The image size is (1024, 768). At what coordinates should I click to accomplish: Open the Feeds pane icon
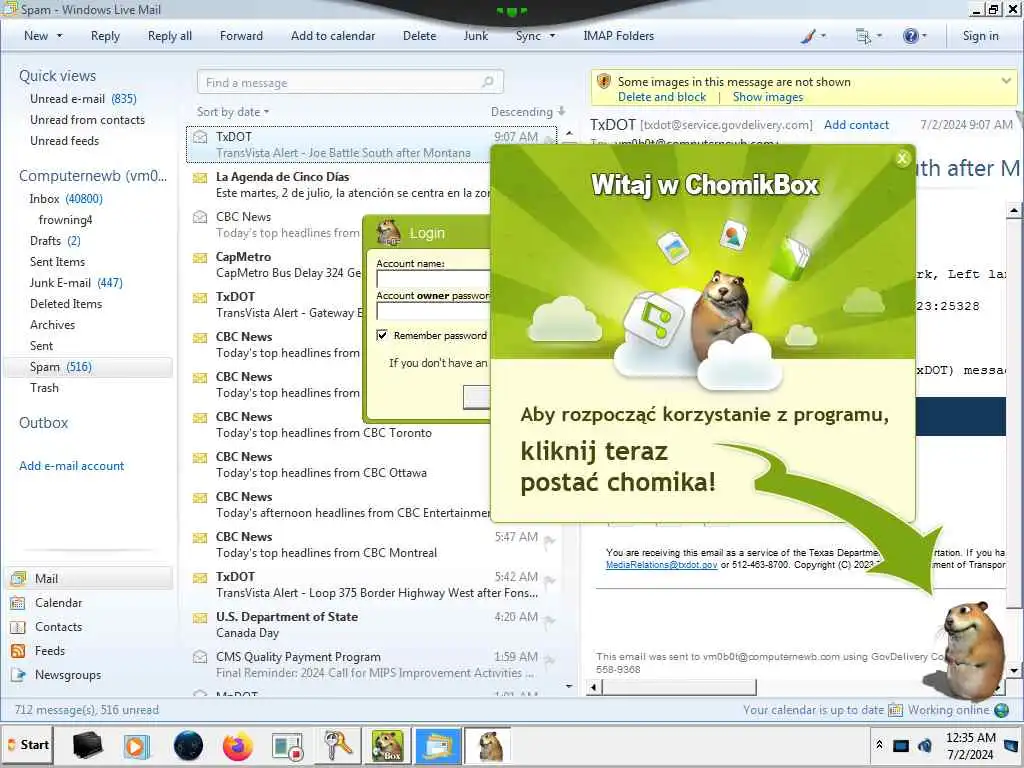(18, 651)
